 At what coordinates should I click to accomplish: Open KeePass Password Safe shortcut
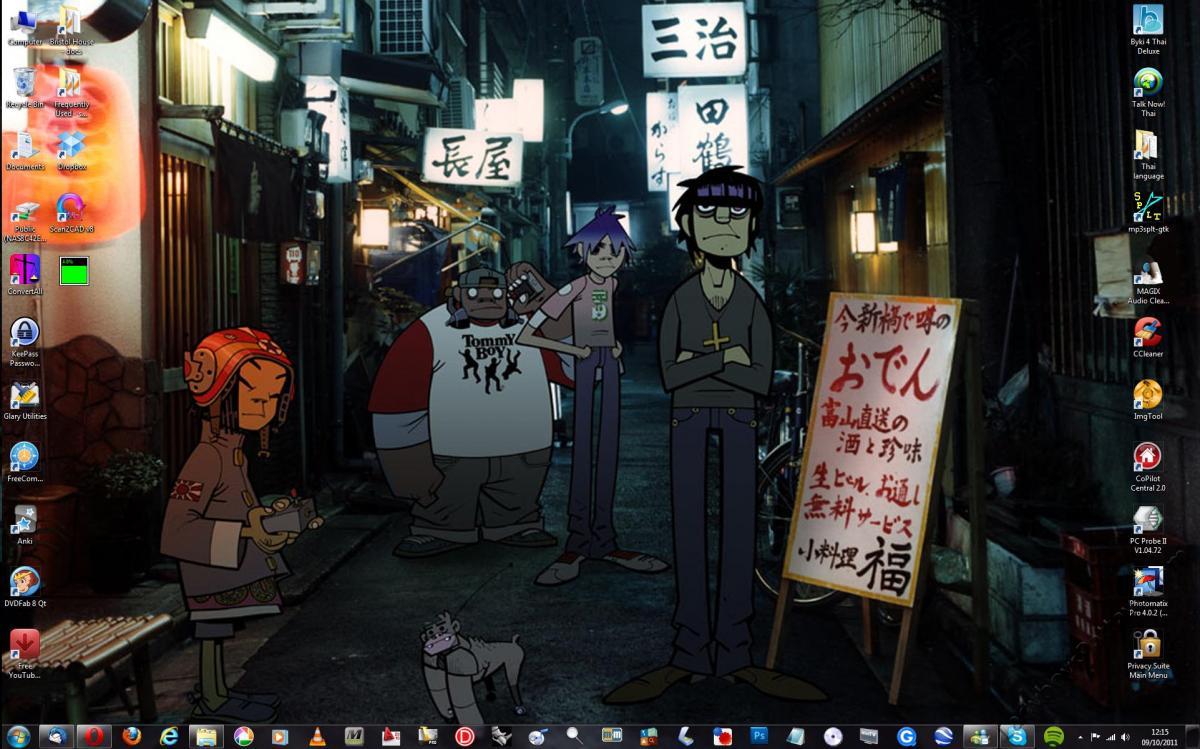[24, 342]
